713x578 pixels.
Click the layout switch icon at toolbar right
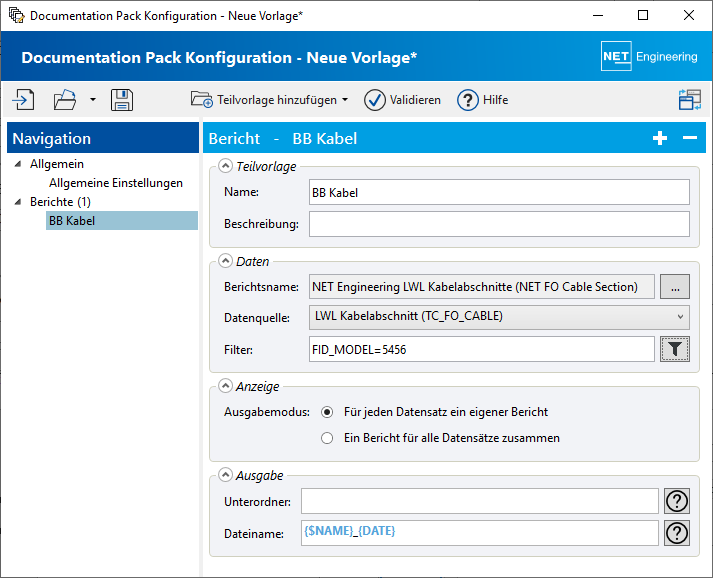pos(690,100)
